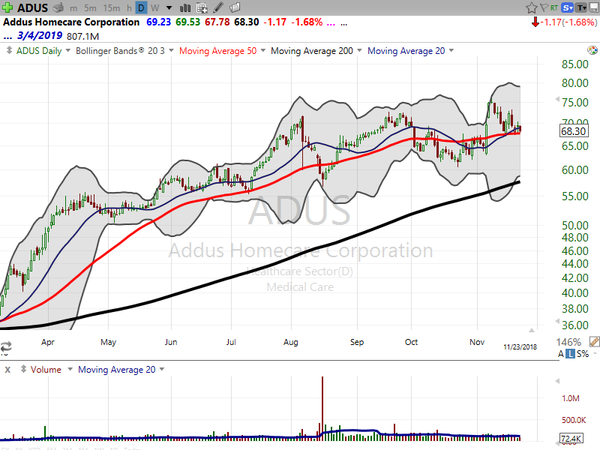Click the move handle before ADUS Daily
This screenshot has height=450, width=600.
[9, 50]
